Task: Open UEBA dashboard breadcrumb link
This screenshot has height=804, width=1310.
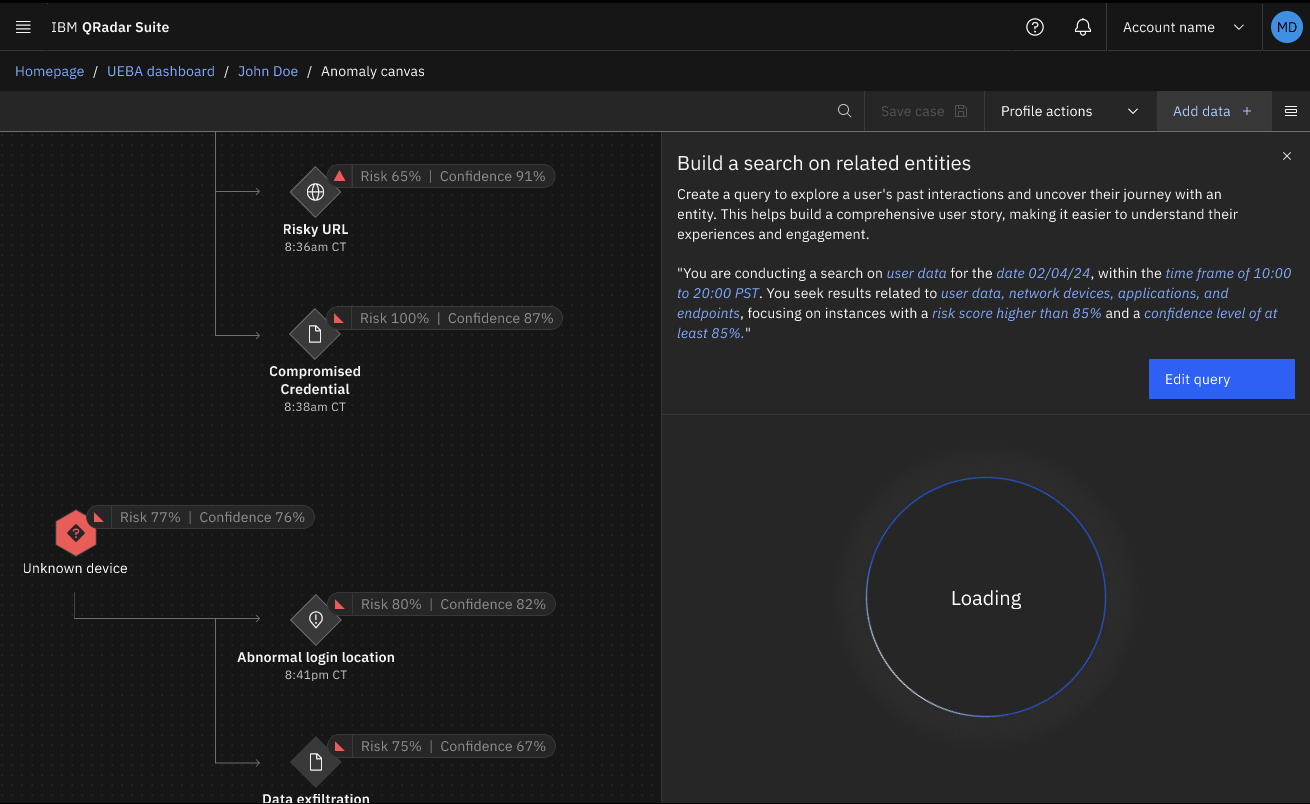Action: [x=161, y=71]
